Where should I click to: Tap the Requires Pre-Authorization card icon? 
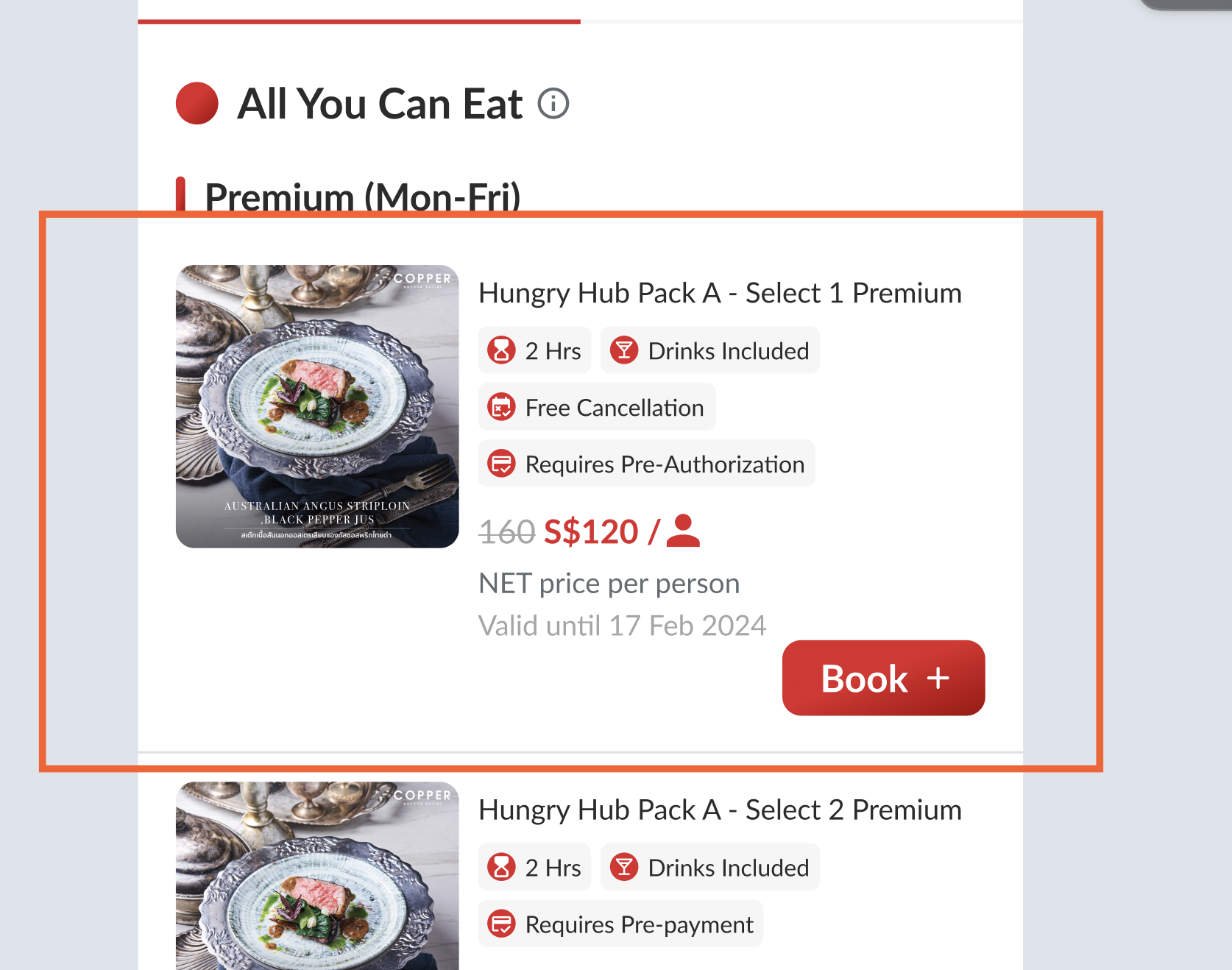pos(502,464)
